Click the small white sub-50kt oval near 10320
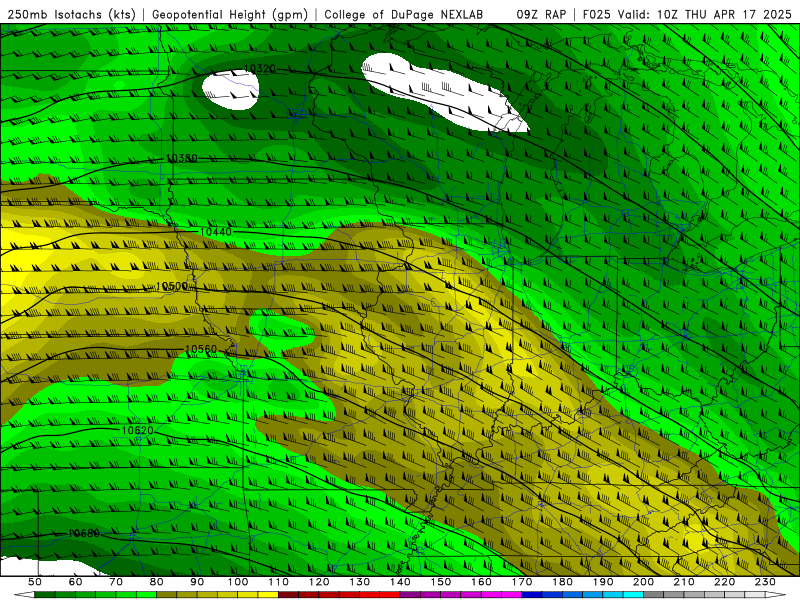 click(x=231, y=90)
